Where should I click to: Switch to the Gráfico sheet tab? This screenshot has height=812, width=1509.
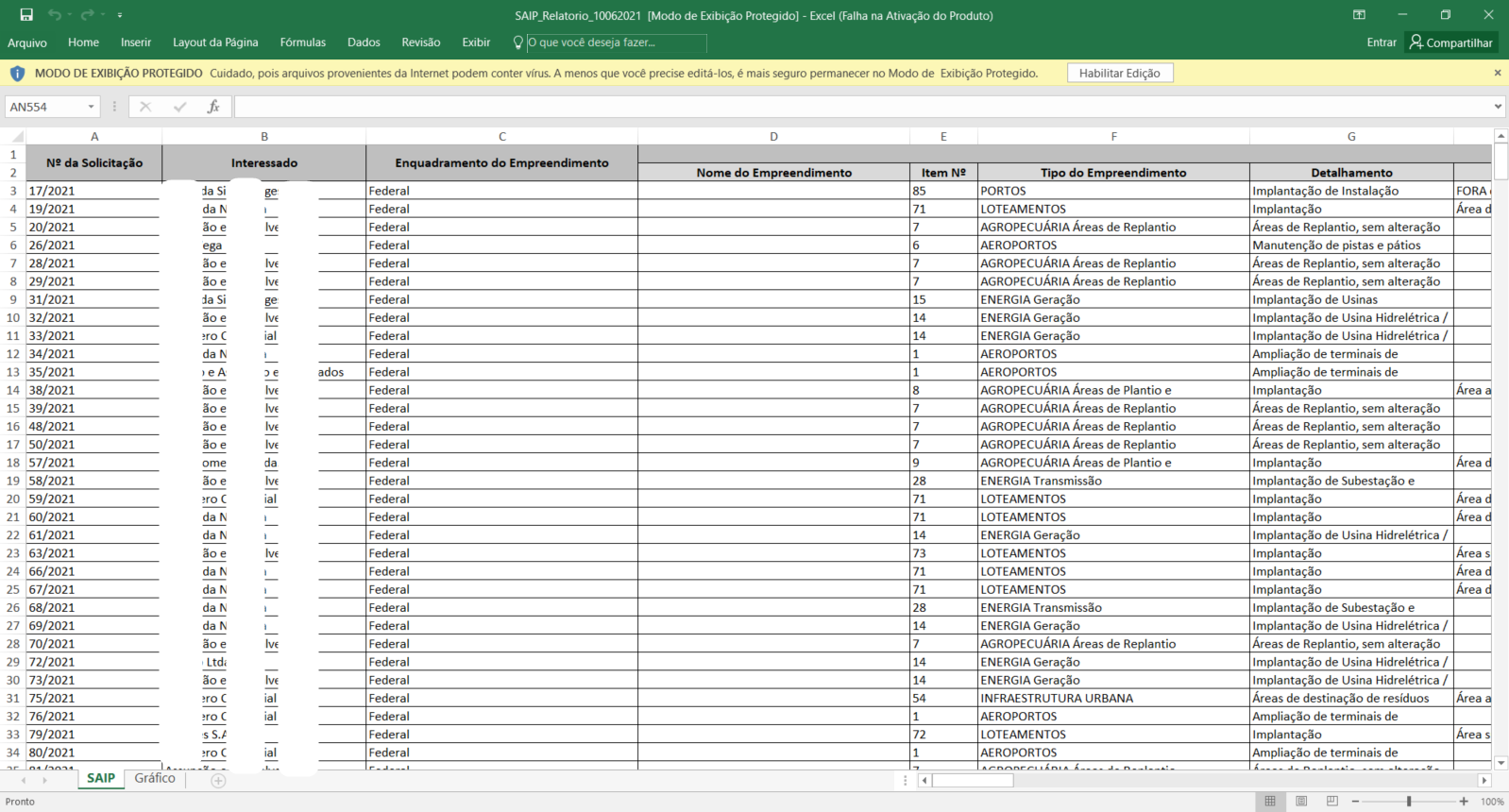155,779
